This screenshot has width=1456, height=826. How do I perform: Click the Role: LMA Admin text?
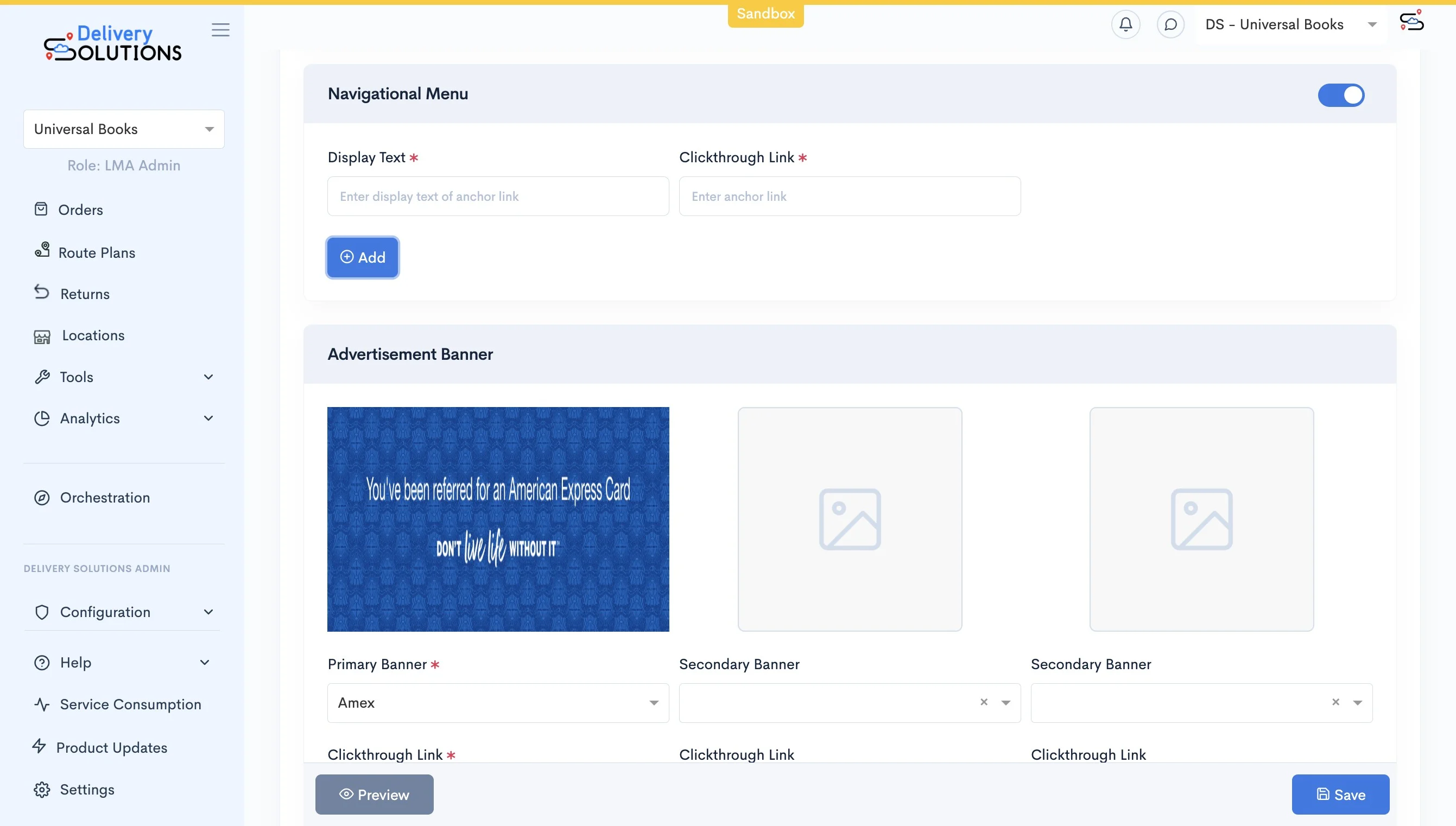tap(124, 165)
